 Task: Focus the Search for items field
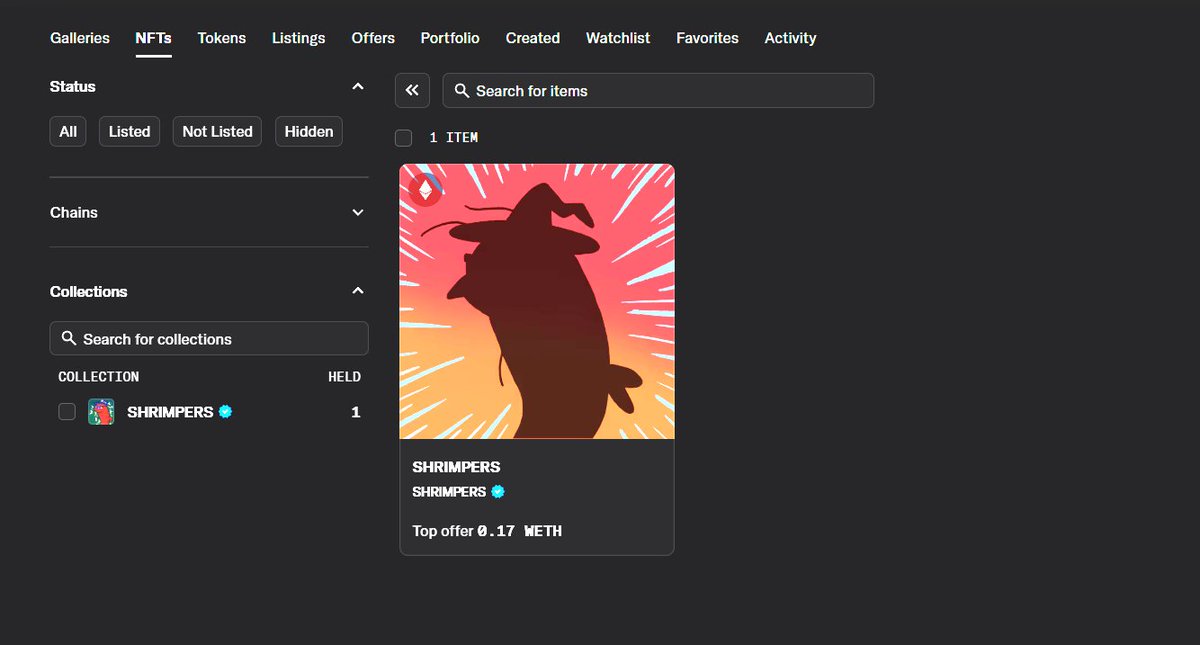click(658, 90)
